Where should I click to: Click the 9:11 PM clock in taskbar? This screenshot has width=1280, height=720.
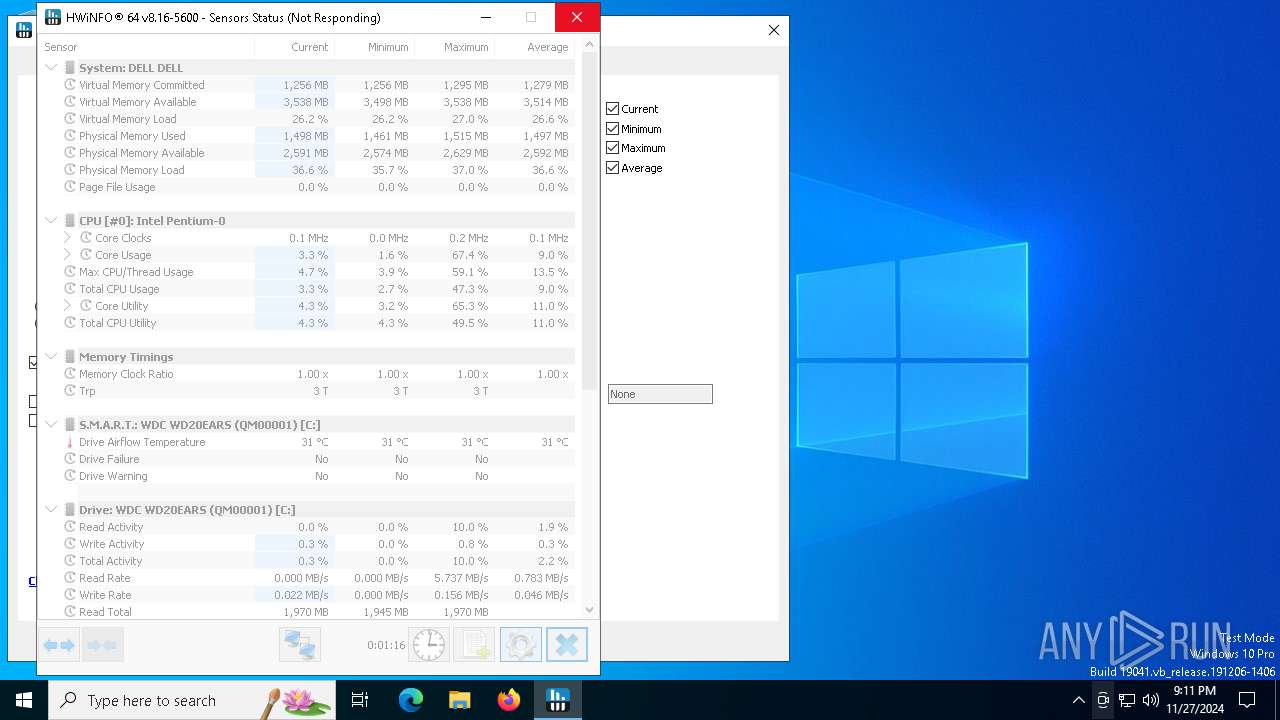(x=1194, y=691)
